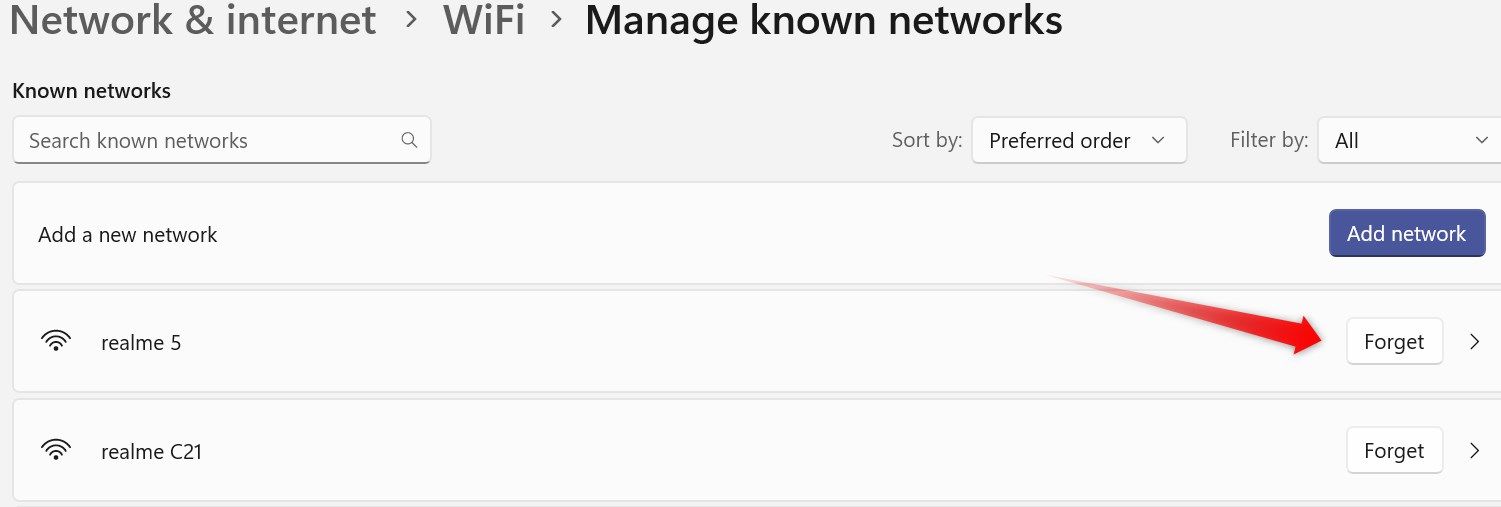
Task: Select the realme 5 network name
Action: 141,343
